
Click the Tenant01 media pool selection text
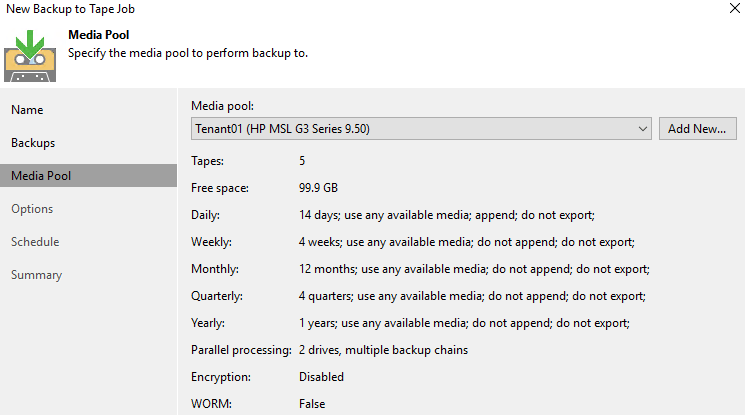[282, 129]
